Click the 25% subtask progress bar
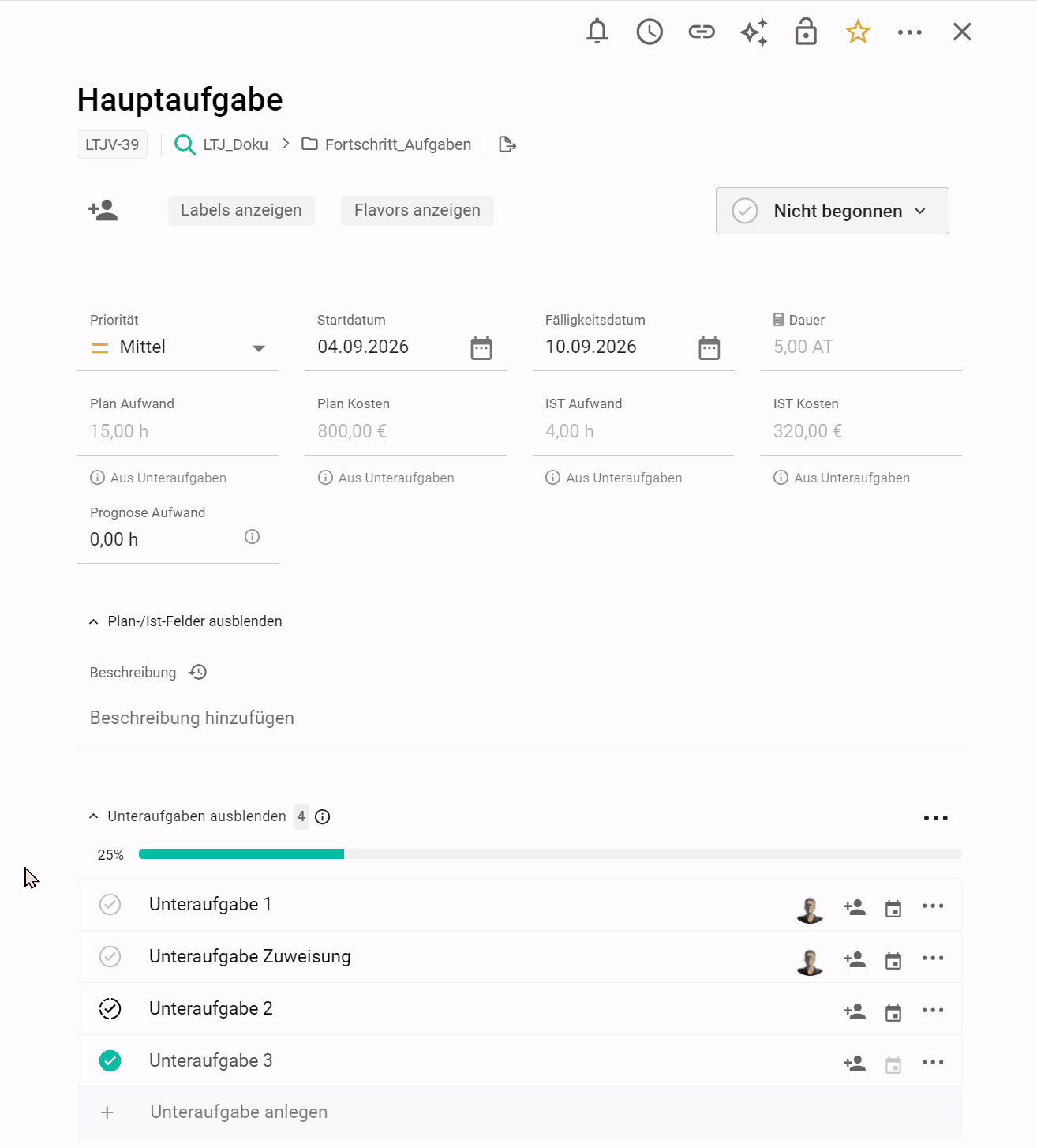 (550, 854)
